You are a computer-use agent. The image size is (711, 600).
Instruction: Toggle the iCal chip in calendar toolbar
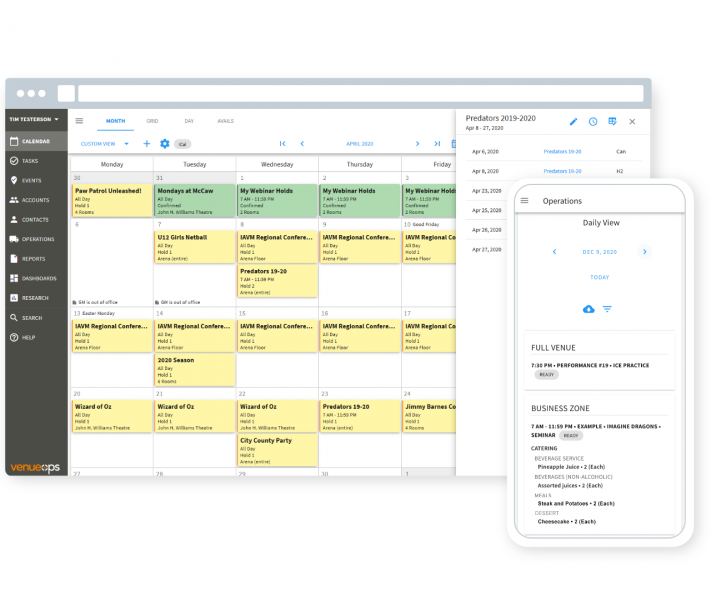tap(182, 144)
